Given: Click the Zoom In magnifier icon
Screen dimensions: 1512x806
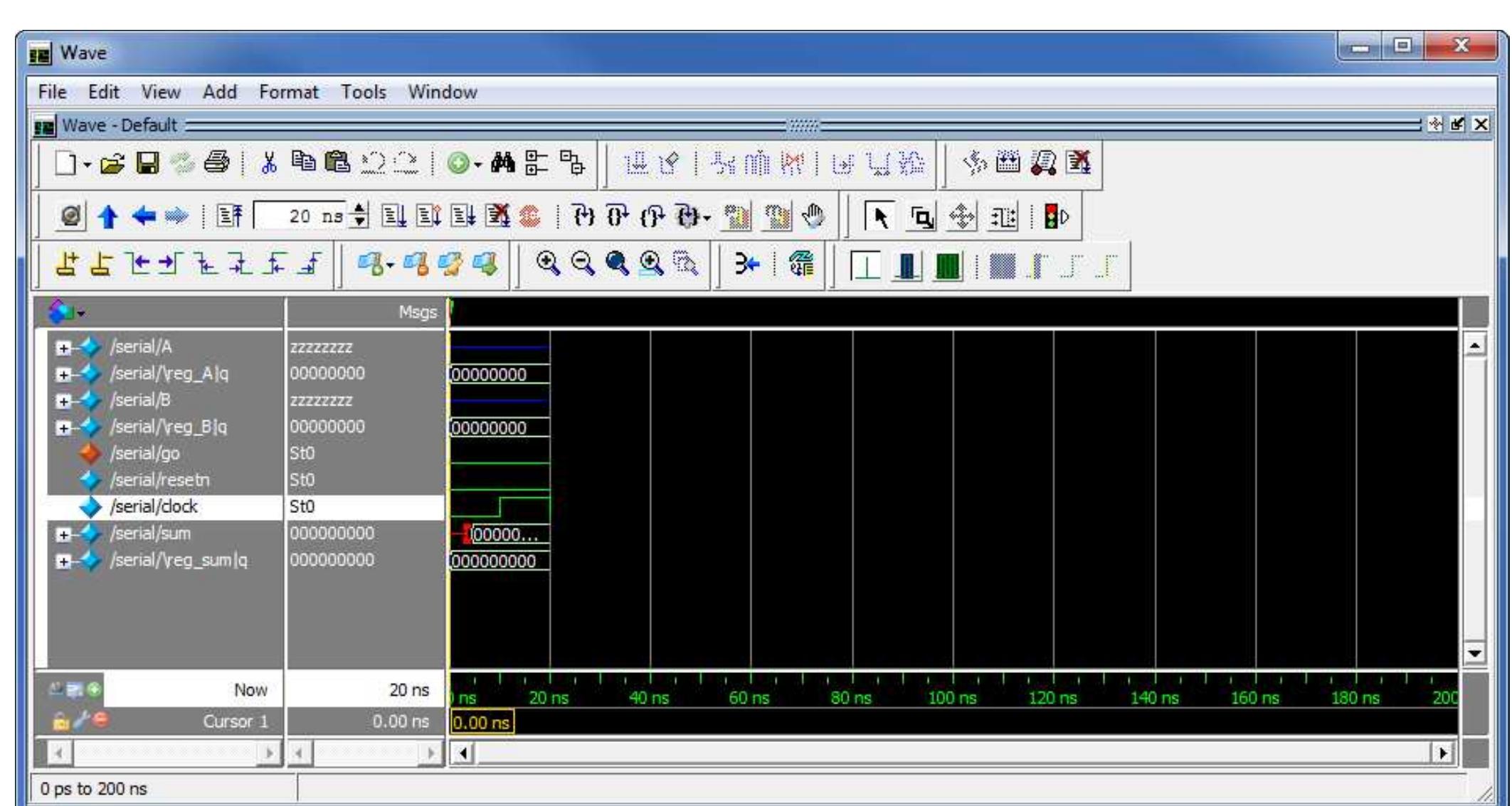Looking at the screenshot, I should (x=547, y=264).
